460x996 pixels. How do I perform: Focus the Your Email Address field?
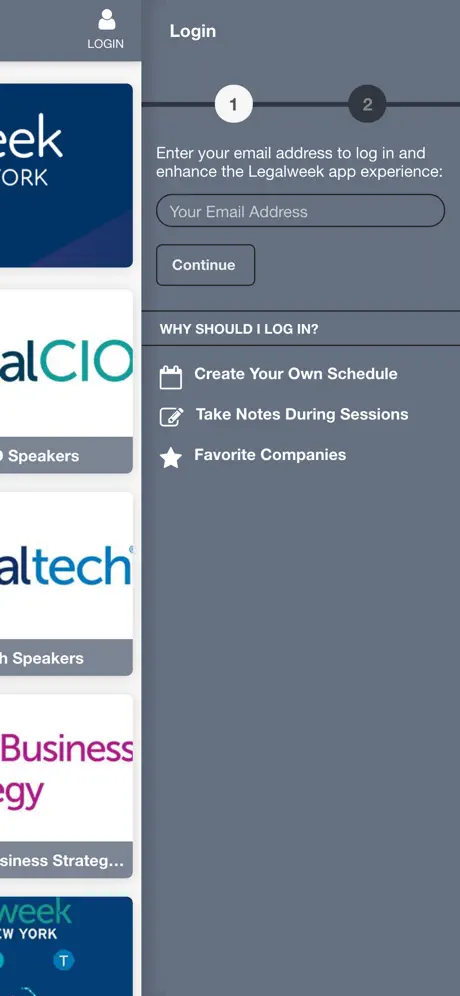(x=301, y=211)
